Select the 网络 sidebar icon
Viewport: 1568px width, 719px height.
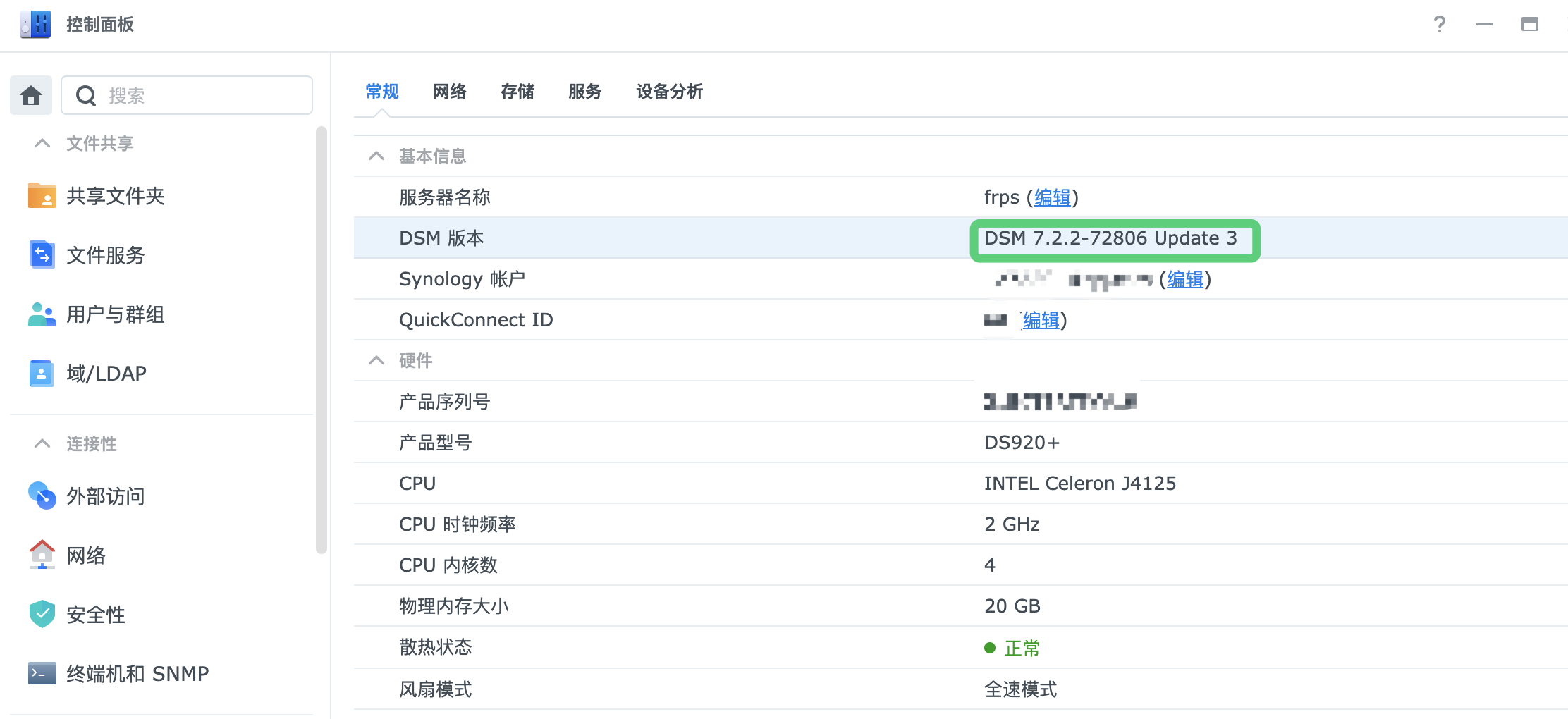42,555
